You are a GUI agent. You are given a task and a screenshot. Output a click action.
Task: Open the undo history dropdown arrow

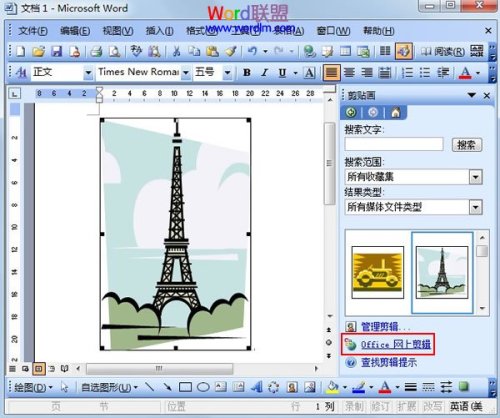point(265,52)
